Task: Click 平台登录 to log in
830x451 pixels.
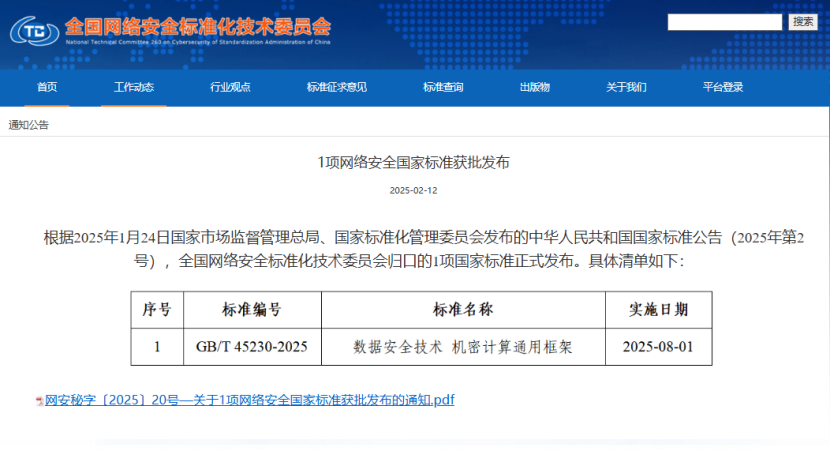Action: click(x=723, y=87)
